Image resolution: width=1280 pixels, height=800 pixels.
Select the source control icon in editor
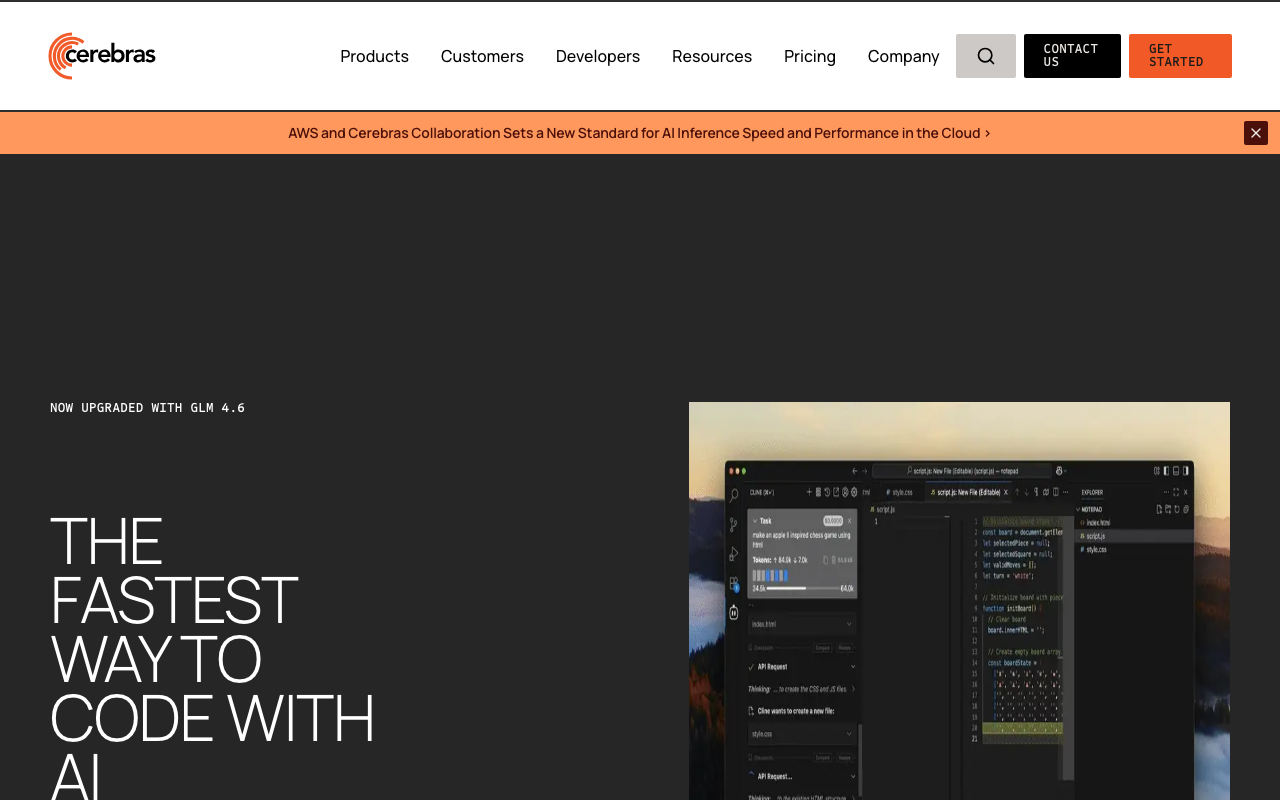pyautogui.click(x=733, y=524)
